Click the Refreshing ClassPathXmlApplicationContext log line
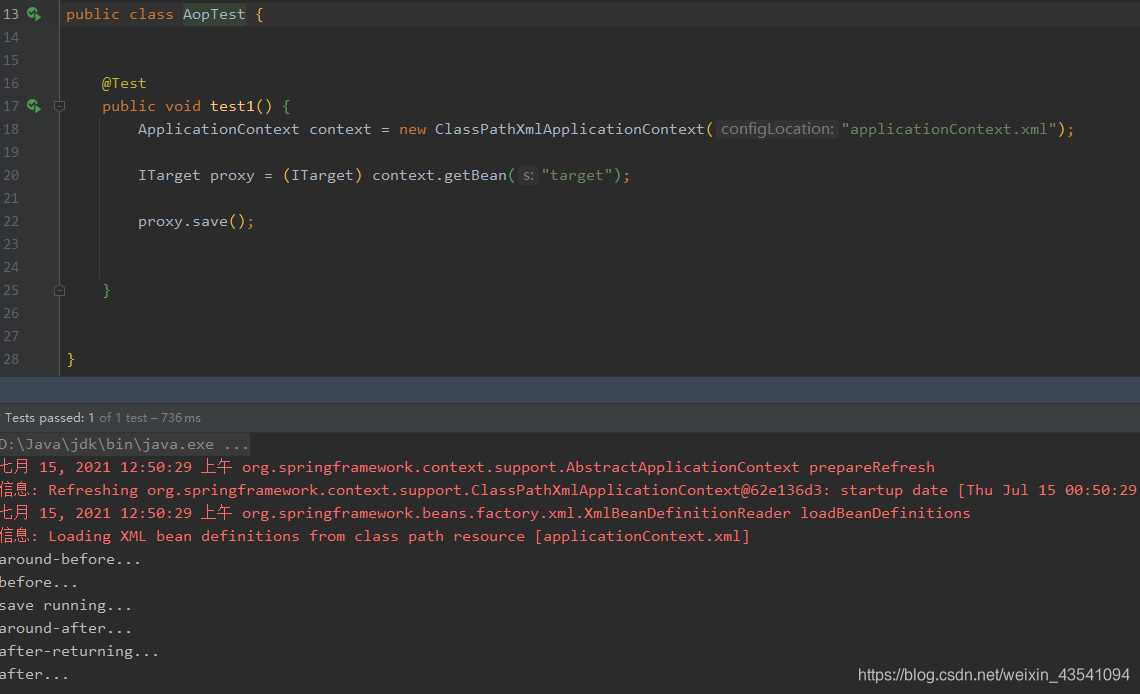The image size is (1140, 694). (569, 490)
